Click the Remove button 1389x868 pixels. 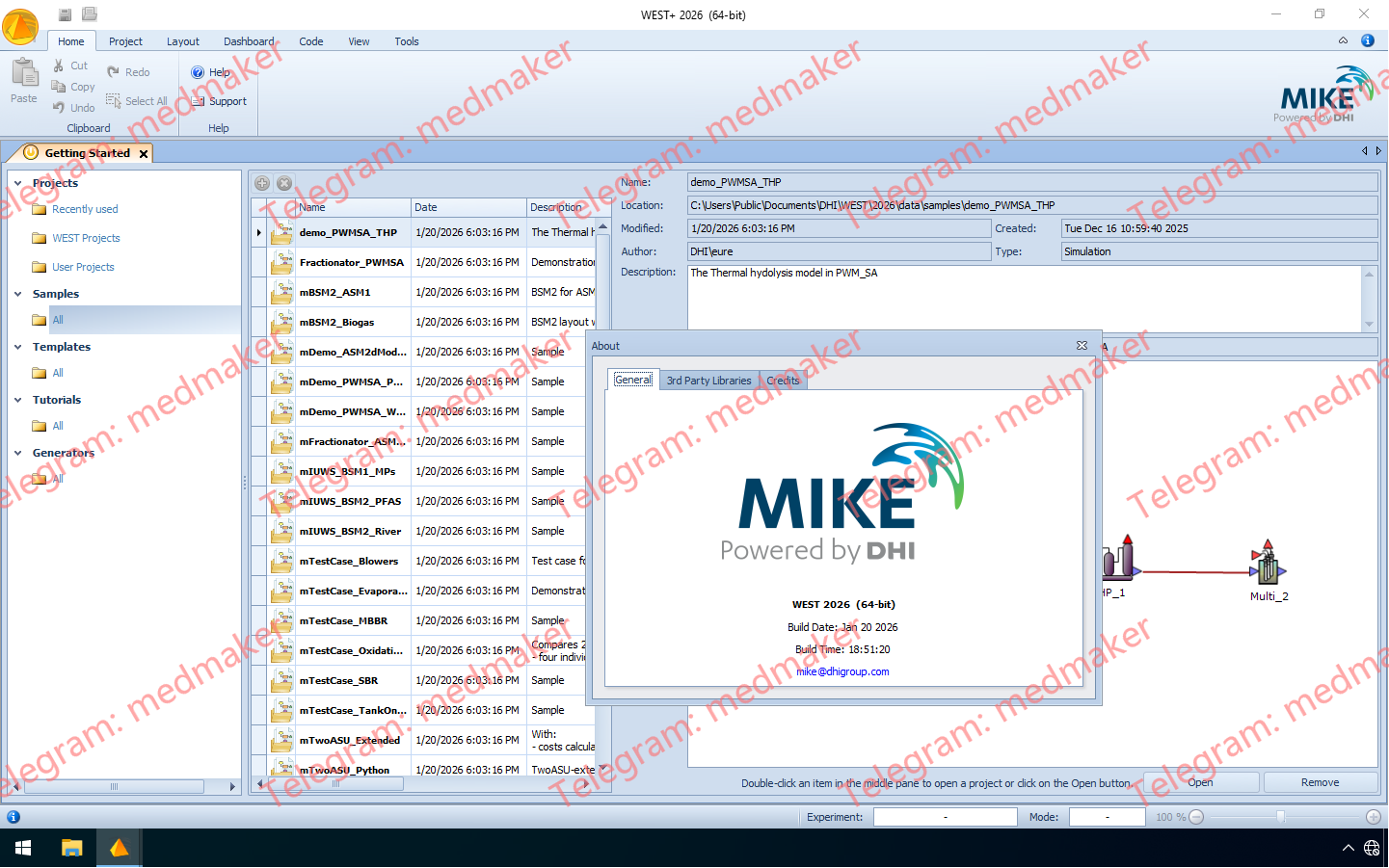[1320, 782]
